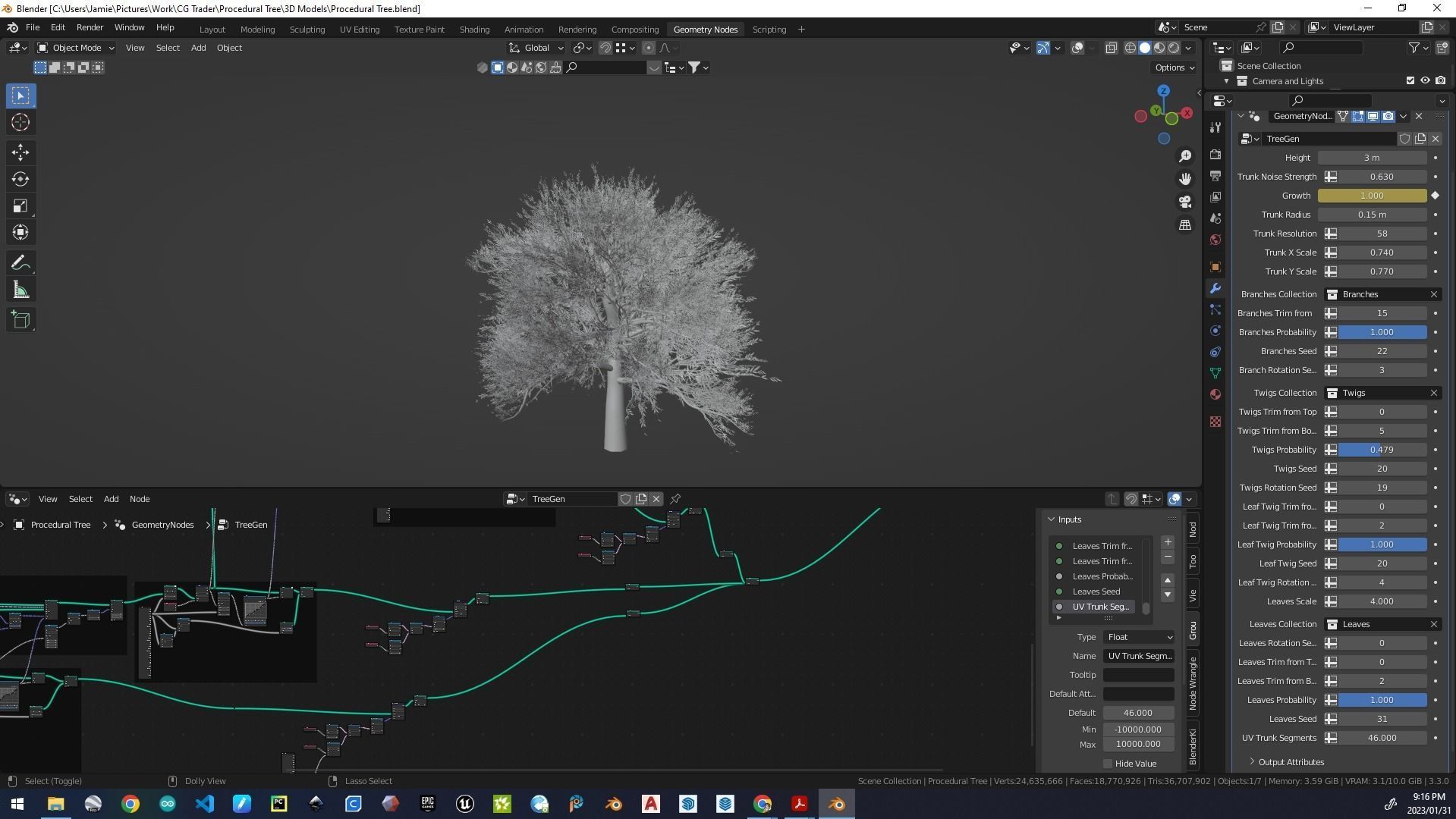Open the Physics properties tab icon

coord(1215,331)
